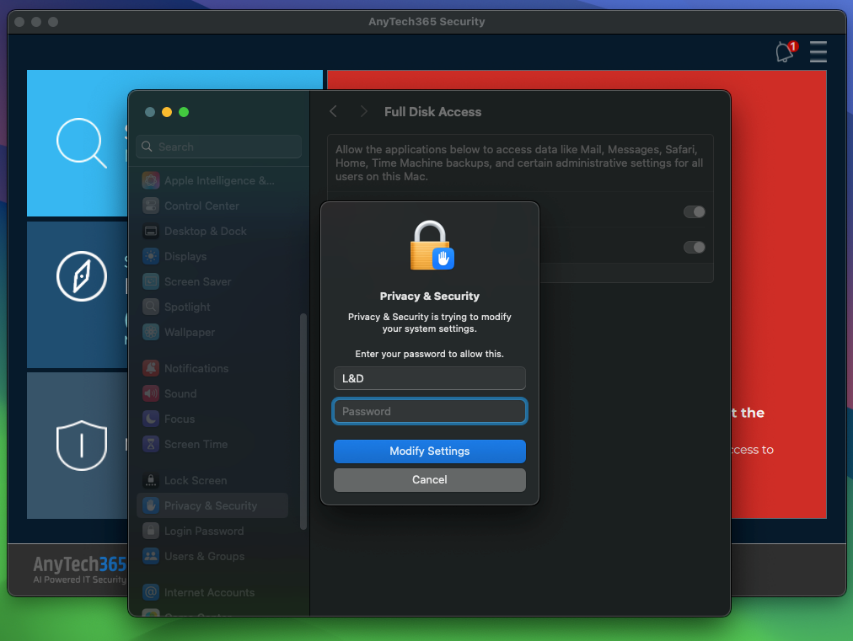
Task: Click Screen Saver sidebar icon
Action: [151, 281]
